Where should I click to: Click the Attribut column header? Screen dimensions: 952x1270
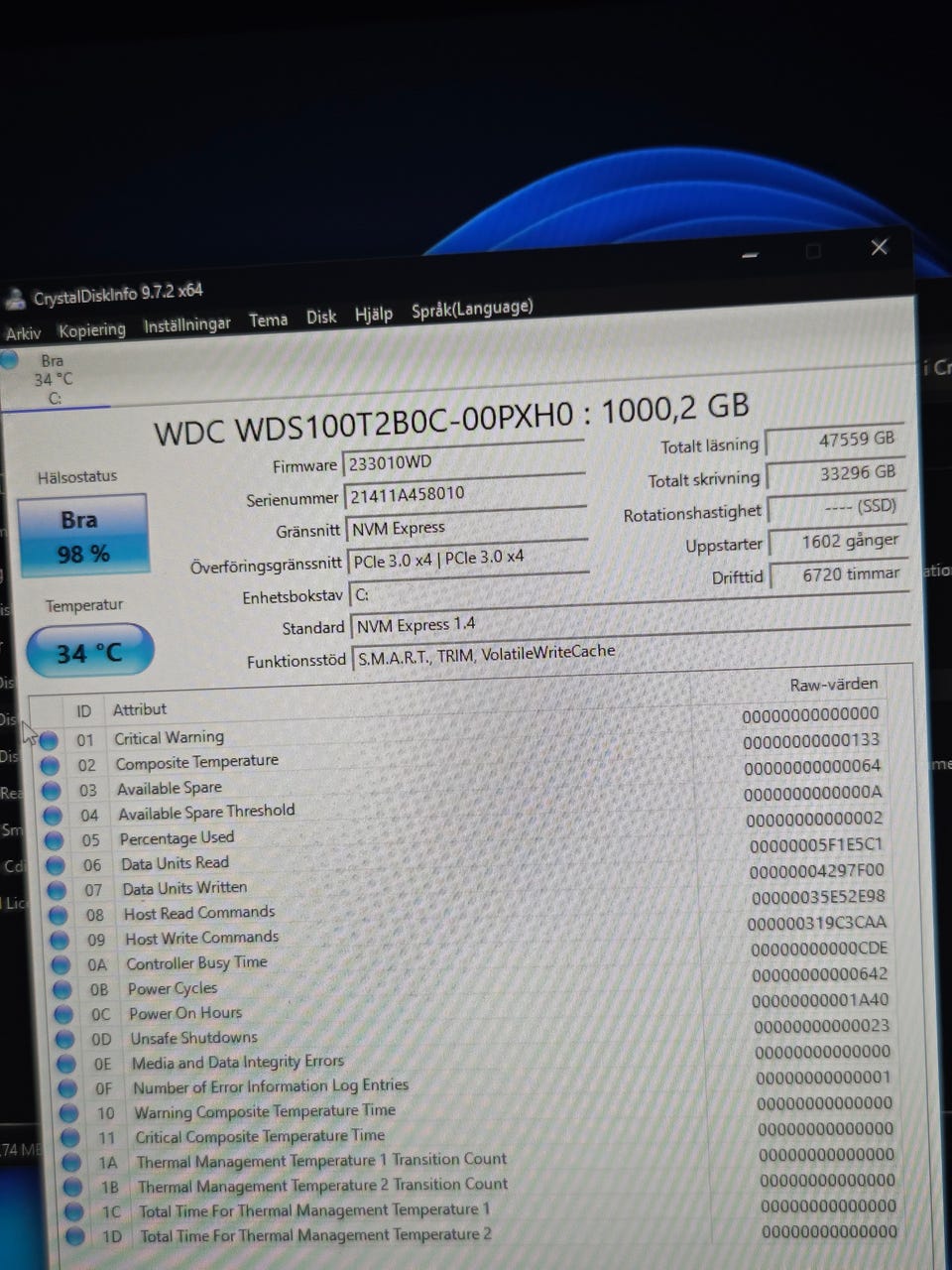(140, 708)
